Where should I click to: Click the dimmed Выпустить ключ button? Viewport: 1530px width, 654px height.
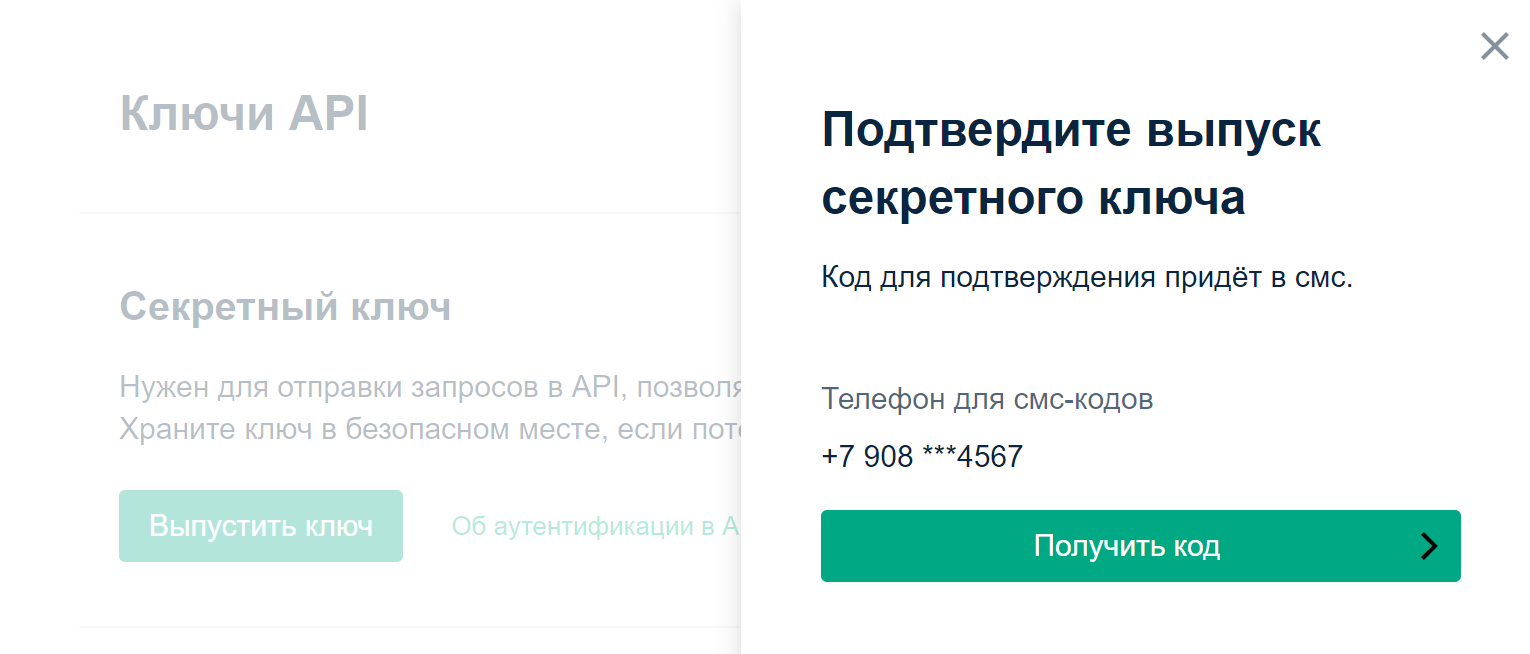261,526
